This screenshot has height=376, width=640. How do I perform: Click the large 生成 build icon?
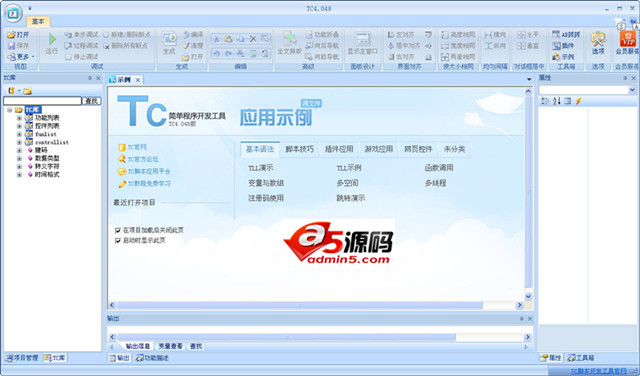pos(169,39)
